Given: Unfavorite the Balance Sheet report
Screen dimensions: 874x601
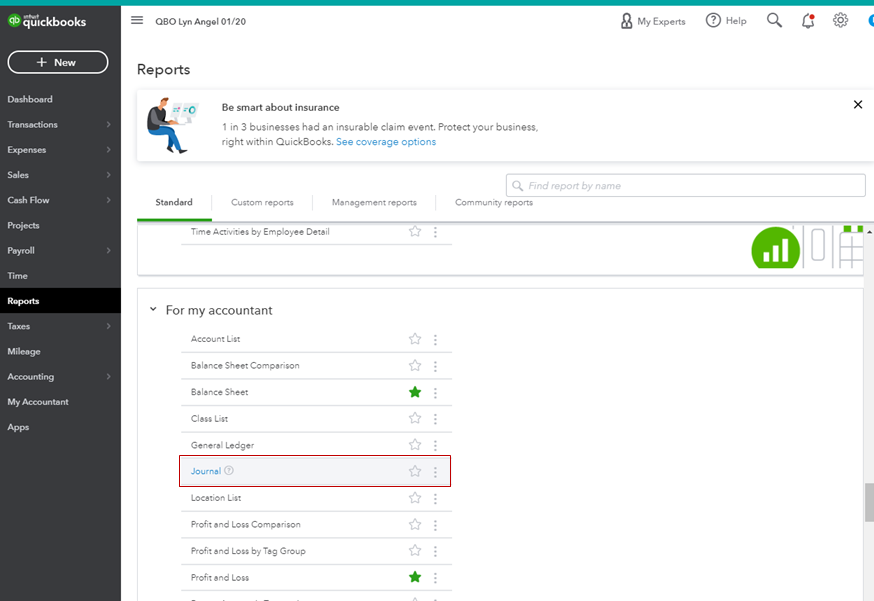Looking at the screenshot, I should (x=415, y=392).
